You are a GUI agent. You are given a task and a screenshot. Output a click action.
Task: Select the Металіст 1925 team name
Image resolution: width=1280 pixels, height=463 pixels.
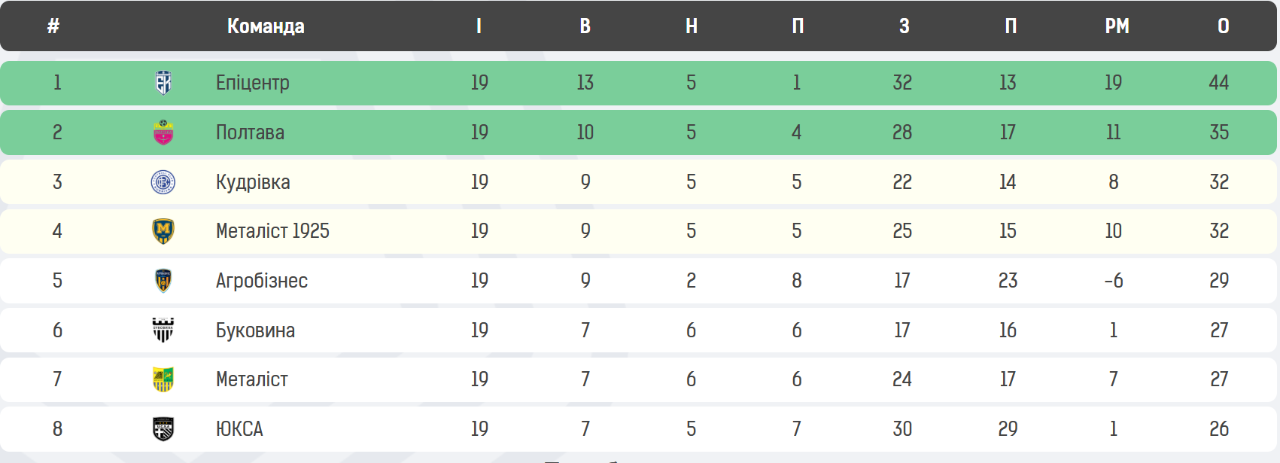(x=273, y=231)
